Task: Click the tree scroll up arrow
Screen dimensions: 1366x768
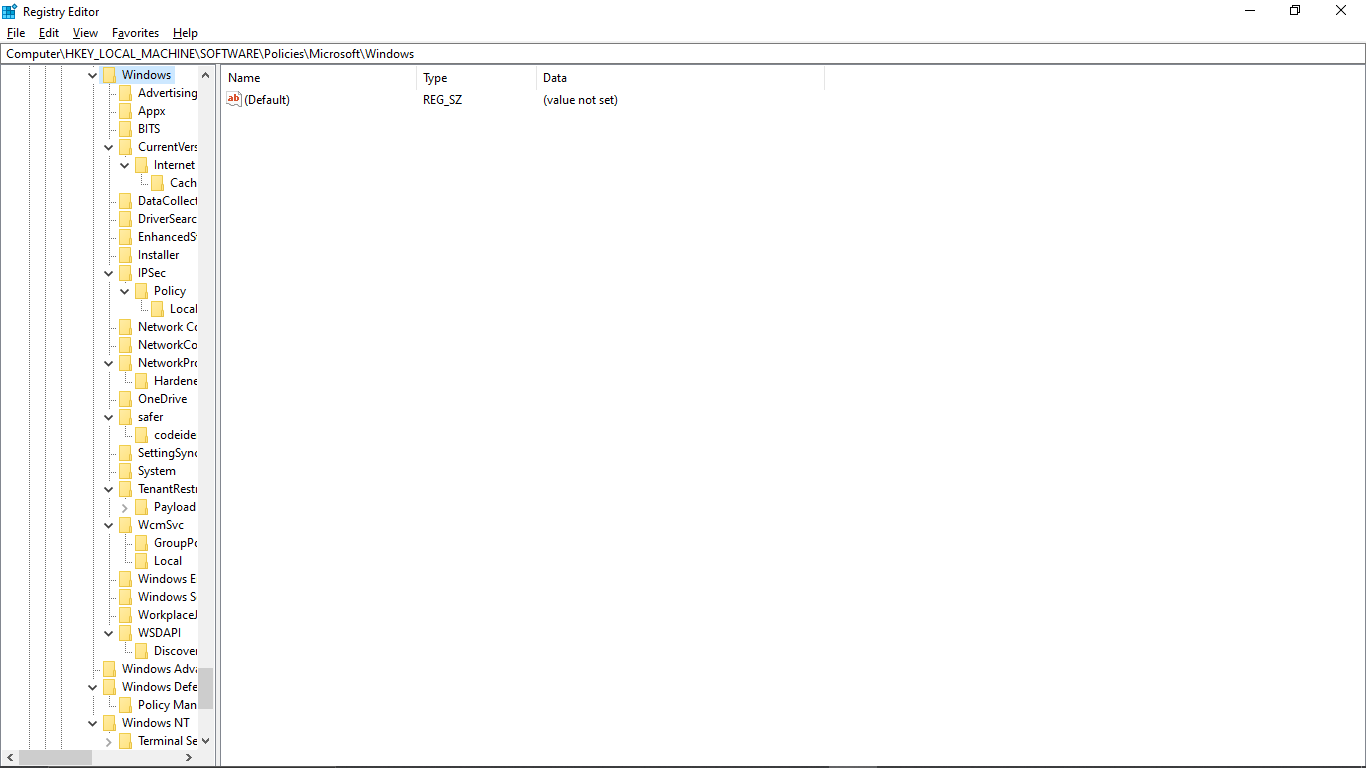Action: (205, 75)
